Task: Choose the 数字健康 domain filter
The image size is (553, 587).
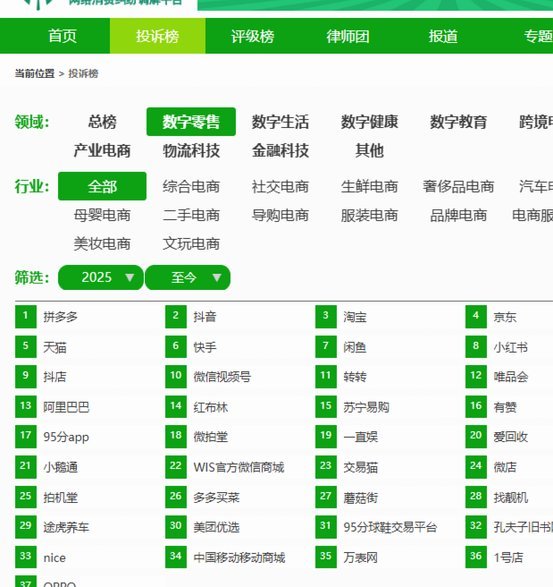Action: click(370, 122)
